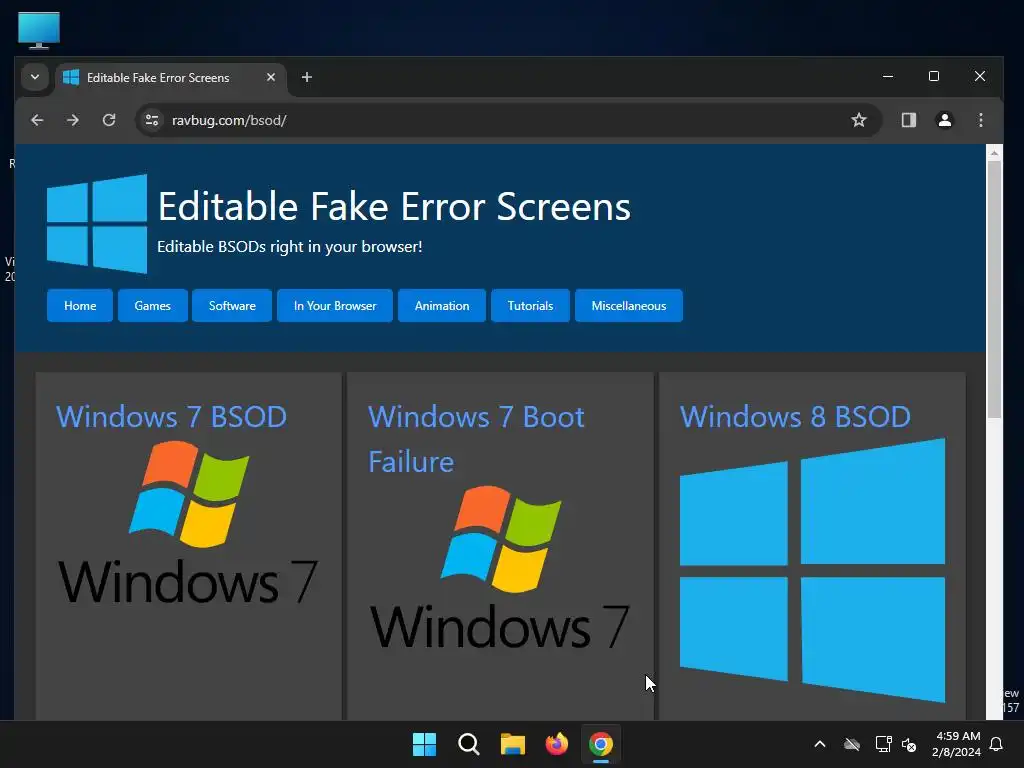Click Windows 7 logo in BSOD card
The height and width of the screenshot is (768, 1024).
click(x=188, y=522)
